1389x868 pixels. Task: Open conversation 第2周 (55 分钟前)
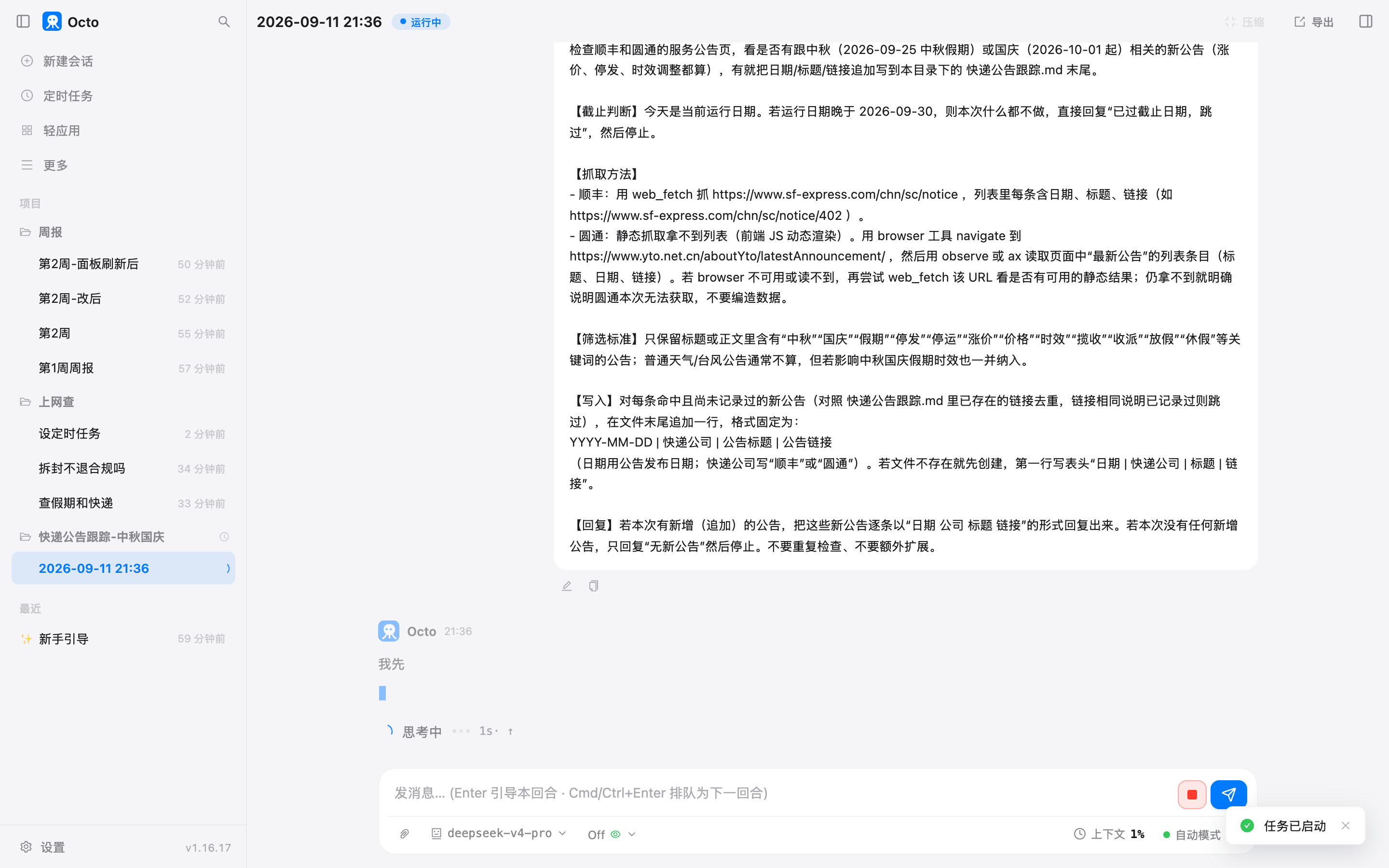tap(123, 334)
